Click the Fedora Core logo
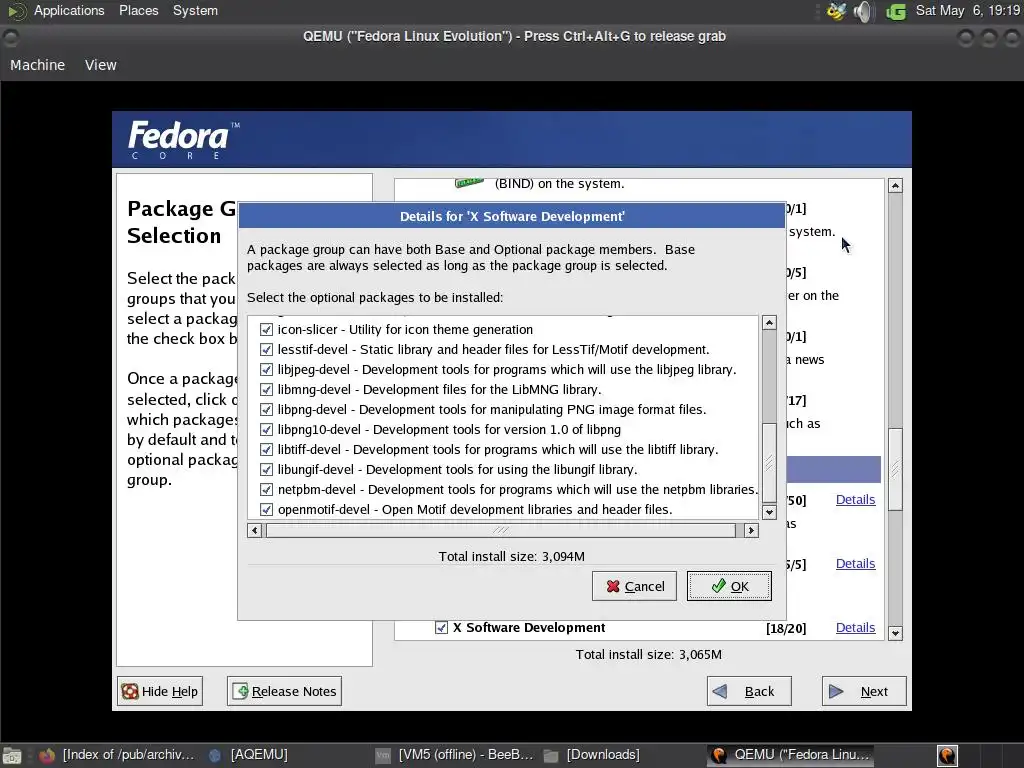The width and height of the screenshot is (1024, 768). [x=183, y=139]
